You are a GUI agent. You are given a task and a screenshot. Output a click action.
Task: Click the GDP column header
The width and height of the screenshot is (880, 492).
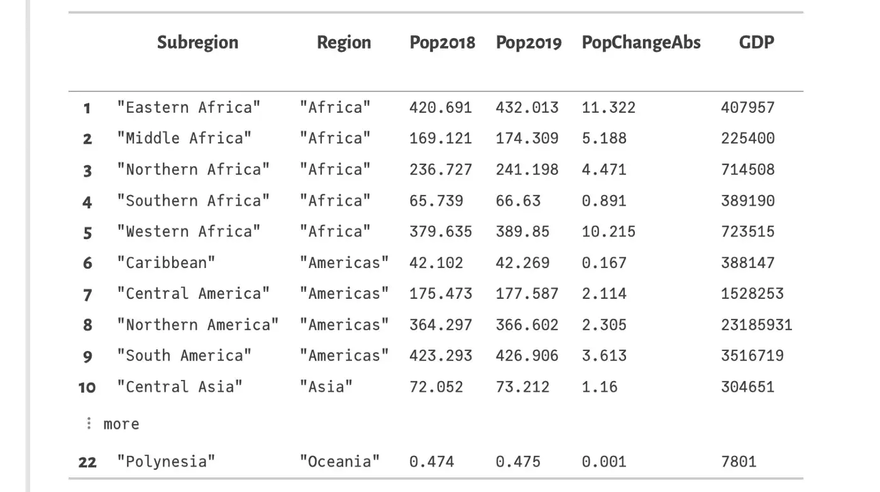tap(756, 43)
